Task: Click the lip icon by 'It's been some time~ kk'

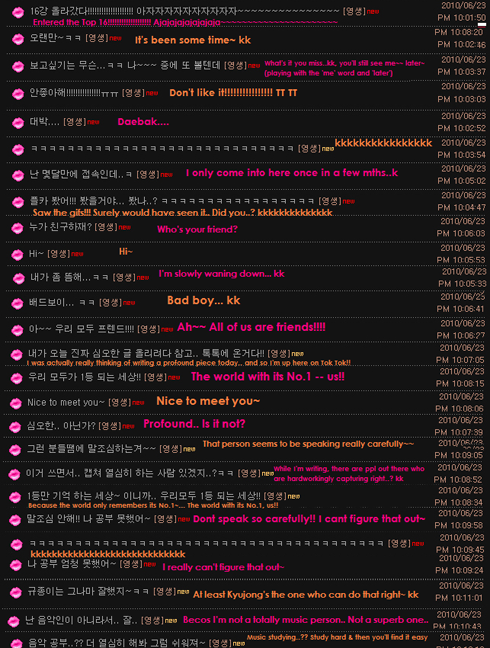Action: [x=18, y=39]
